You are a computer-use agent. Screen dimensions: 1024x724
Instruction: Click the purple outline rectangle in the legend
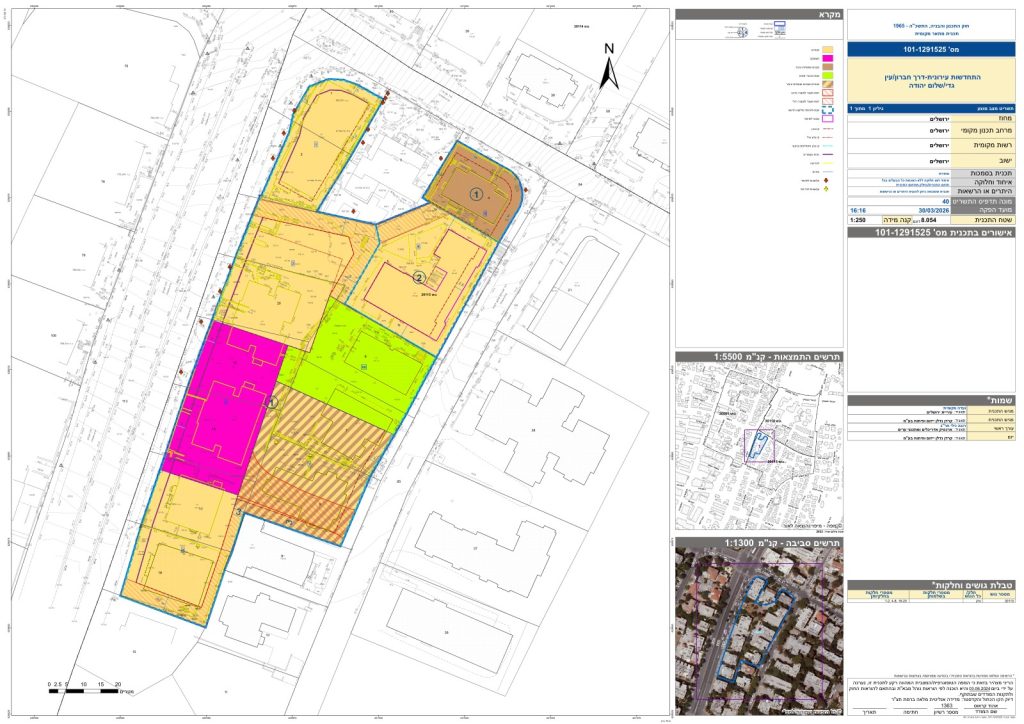tap(827, 119)
